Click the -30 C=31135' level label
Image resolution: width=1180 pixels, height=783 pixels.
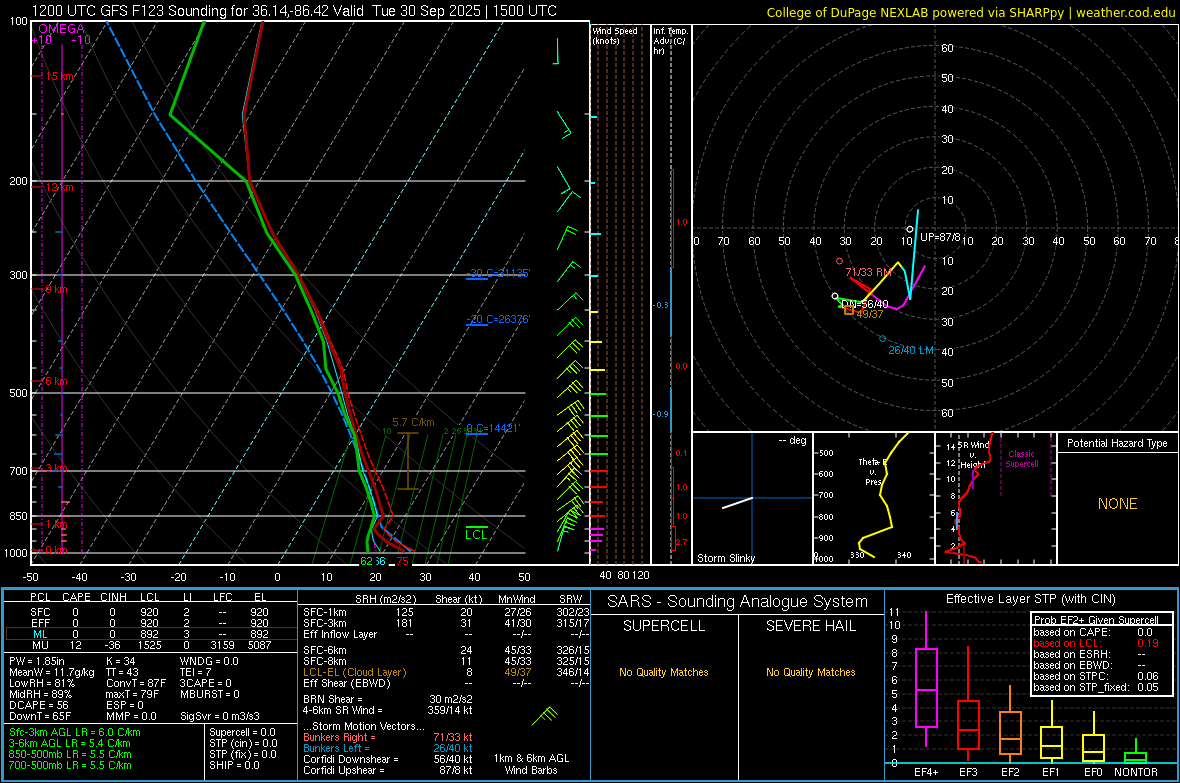coord(498,273)
